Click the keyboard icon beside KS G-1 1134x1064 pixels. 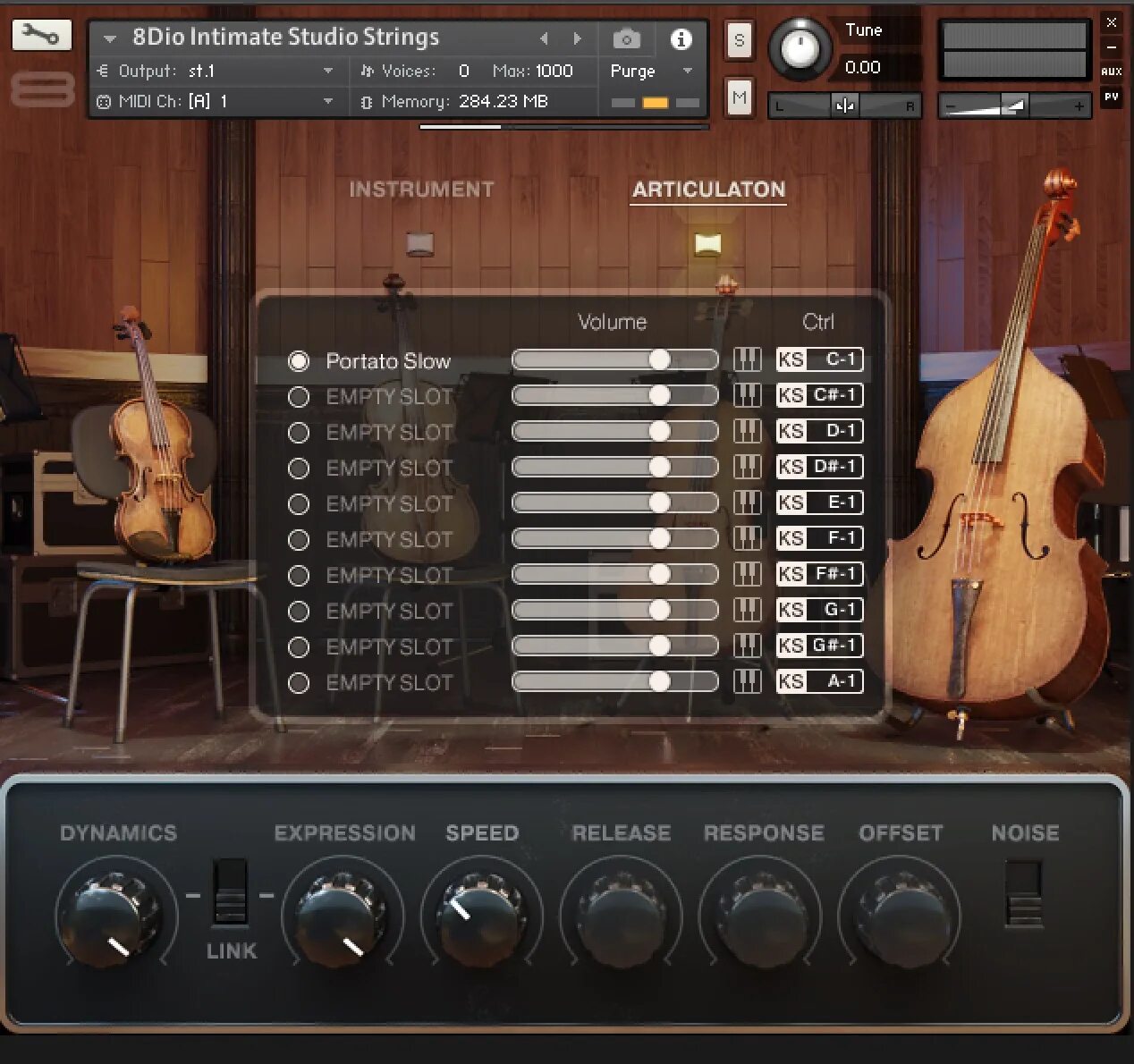[747, 610]
